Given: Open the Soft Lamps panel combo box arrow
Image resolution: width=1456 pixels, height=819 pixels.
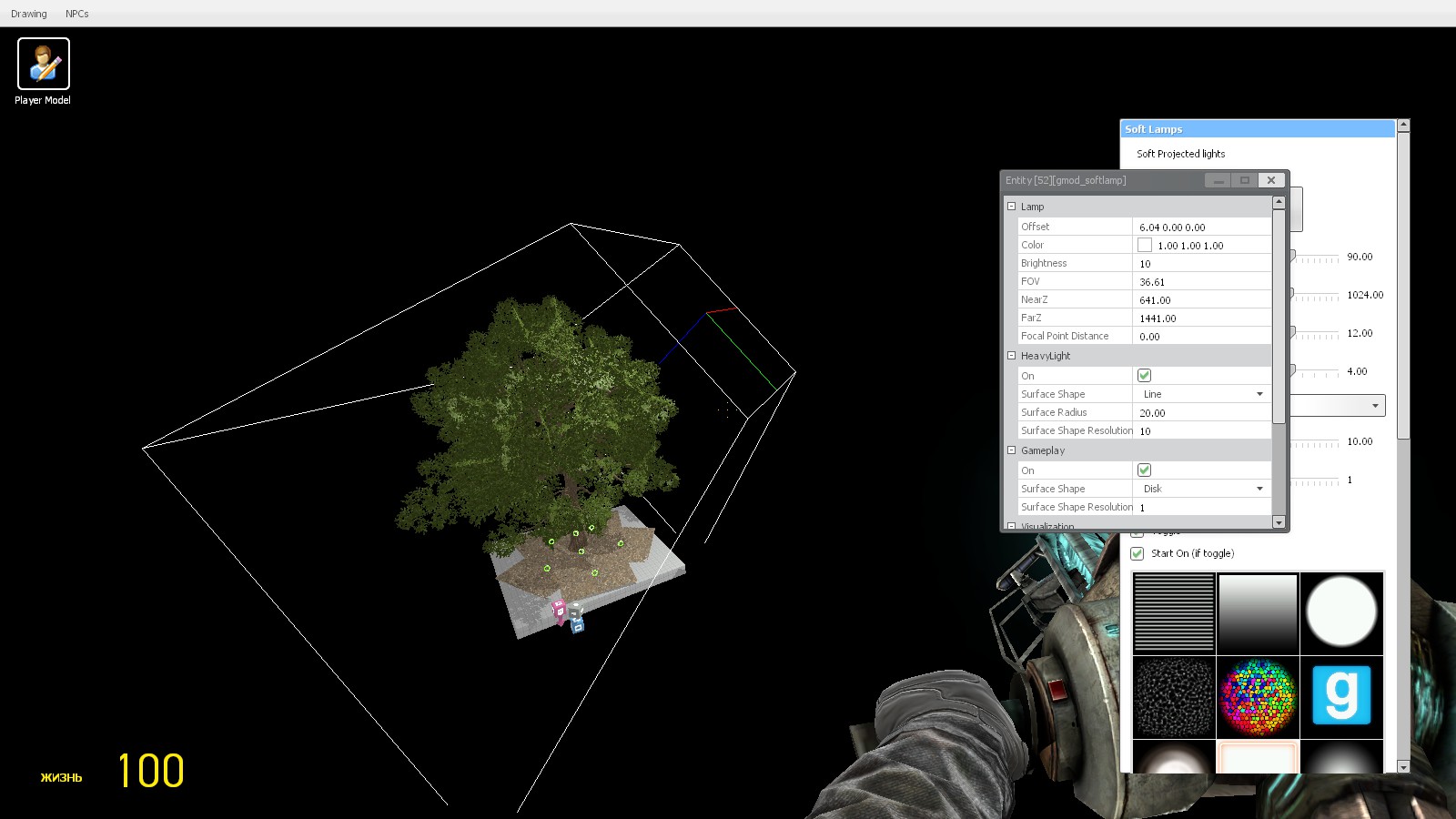Looking at the screenshot, I should 1374,405.
